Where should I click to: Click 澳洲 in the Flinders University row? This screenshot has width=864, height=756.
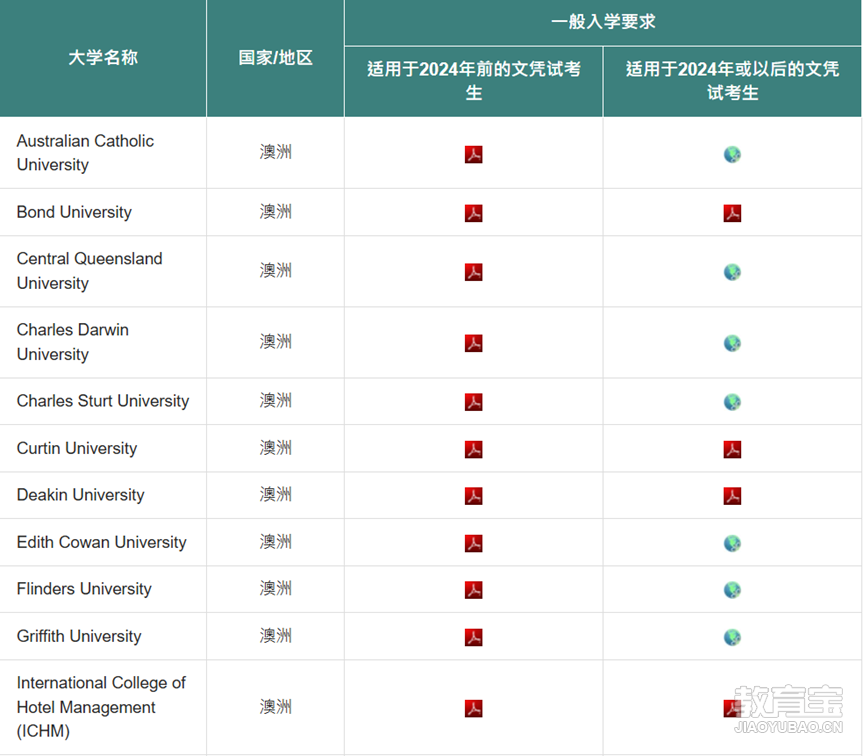click(276, 588)
